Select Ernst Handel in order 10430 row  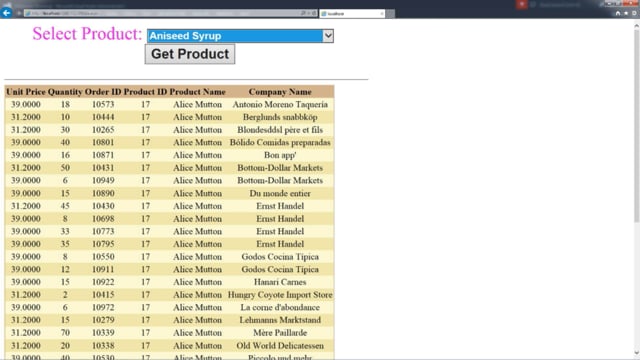tap(280, 206)
